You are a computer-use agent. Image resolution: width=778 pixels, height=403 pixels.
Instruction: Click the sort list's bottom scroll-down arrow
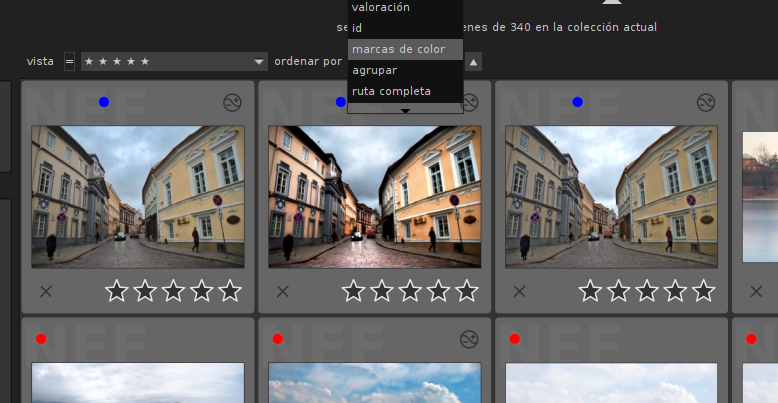click(405, 111)
